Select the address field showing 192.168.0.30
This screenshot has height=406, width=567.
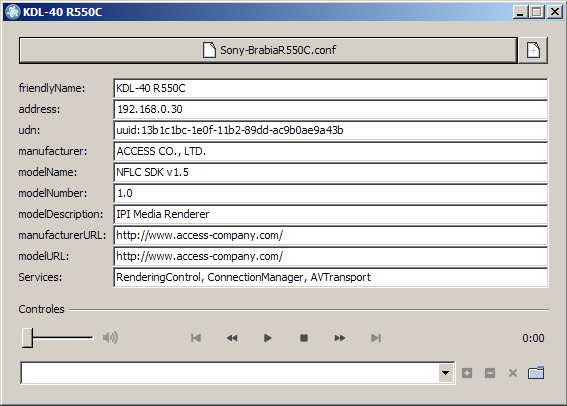(x=331, y=109)
